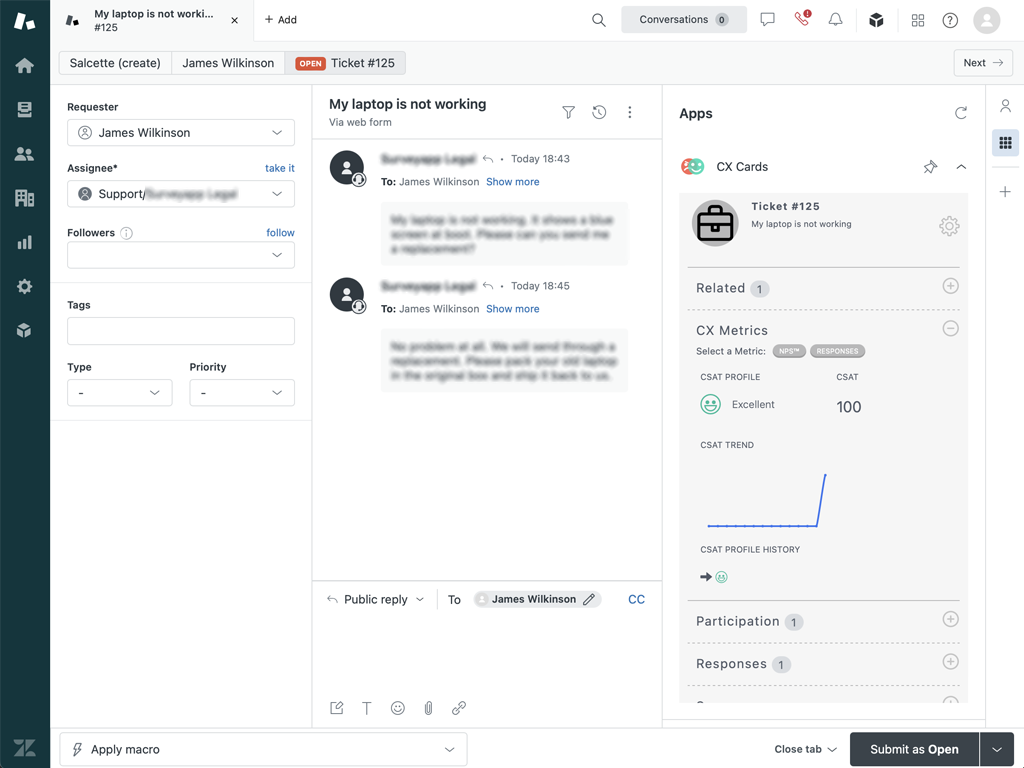The height and width of the screenshot is (768, 1024).
Task: Click into the Tags input field
Action: click(181, 331)
